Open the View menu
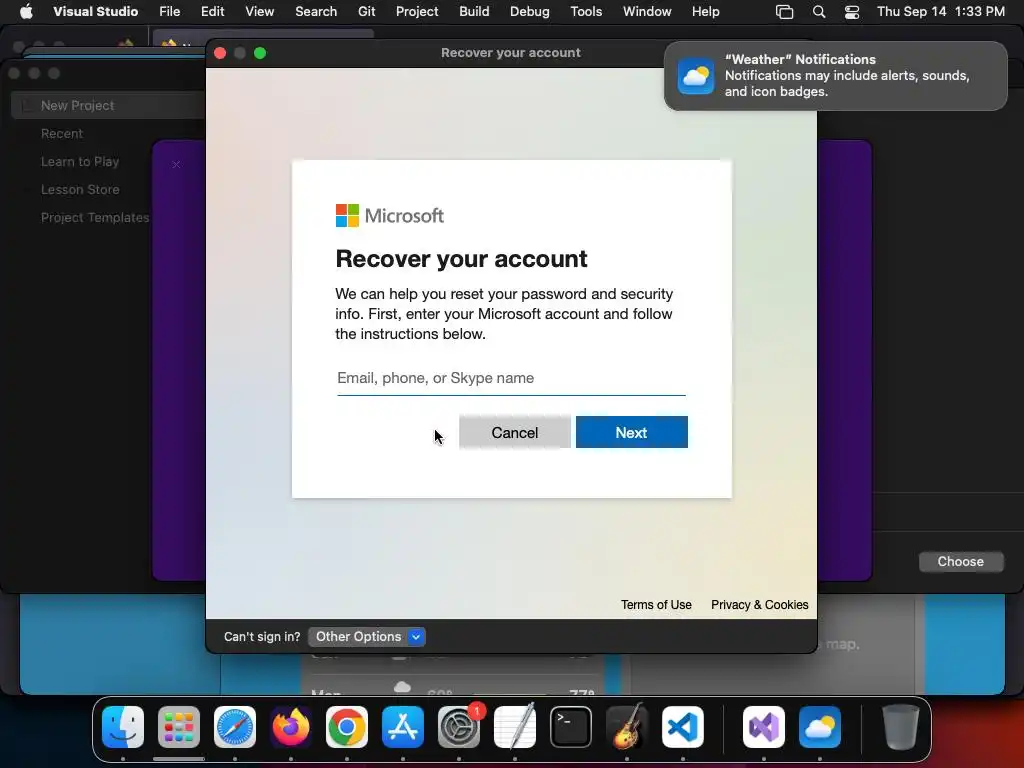 tap(259, 11)
